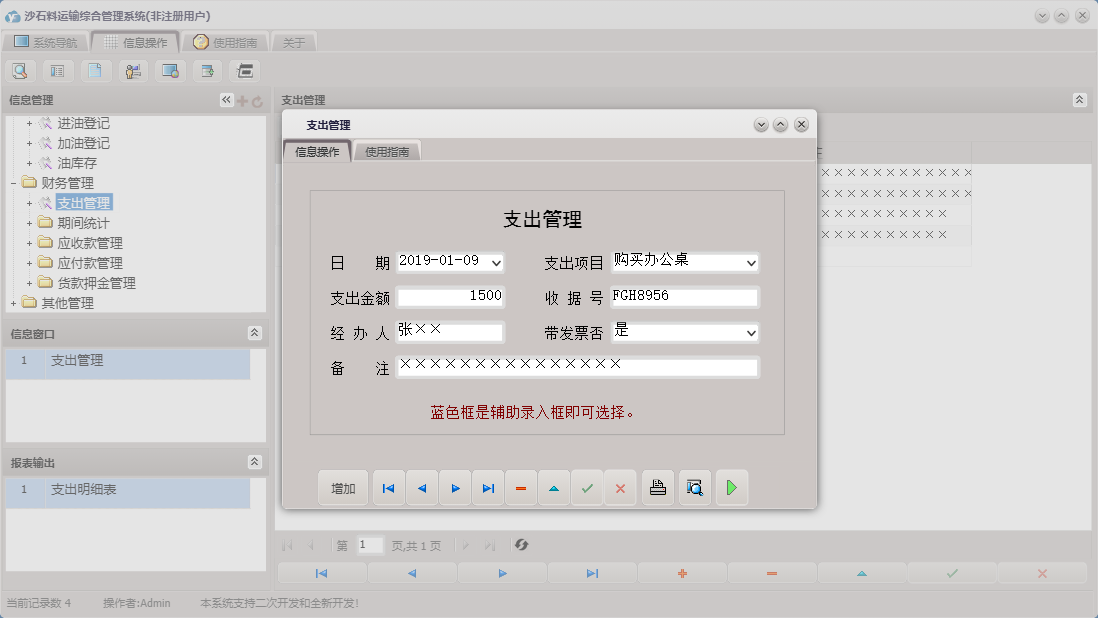
Task: Open the 系统导航 tab
Action: (x=49, y=42)
